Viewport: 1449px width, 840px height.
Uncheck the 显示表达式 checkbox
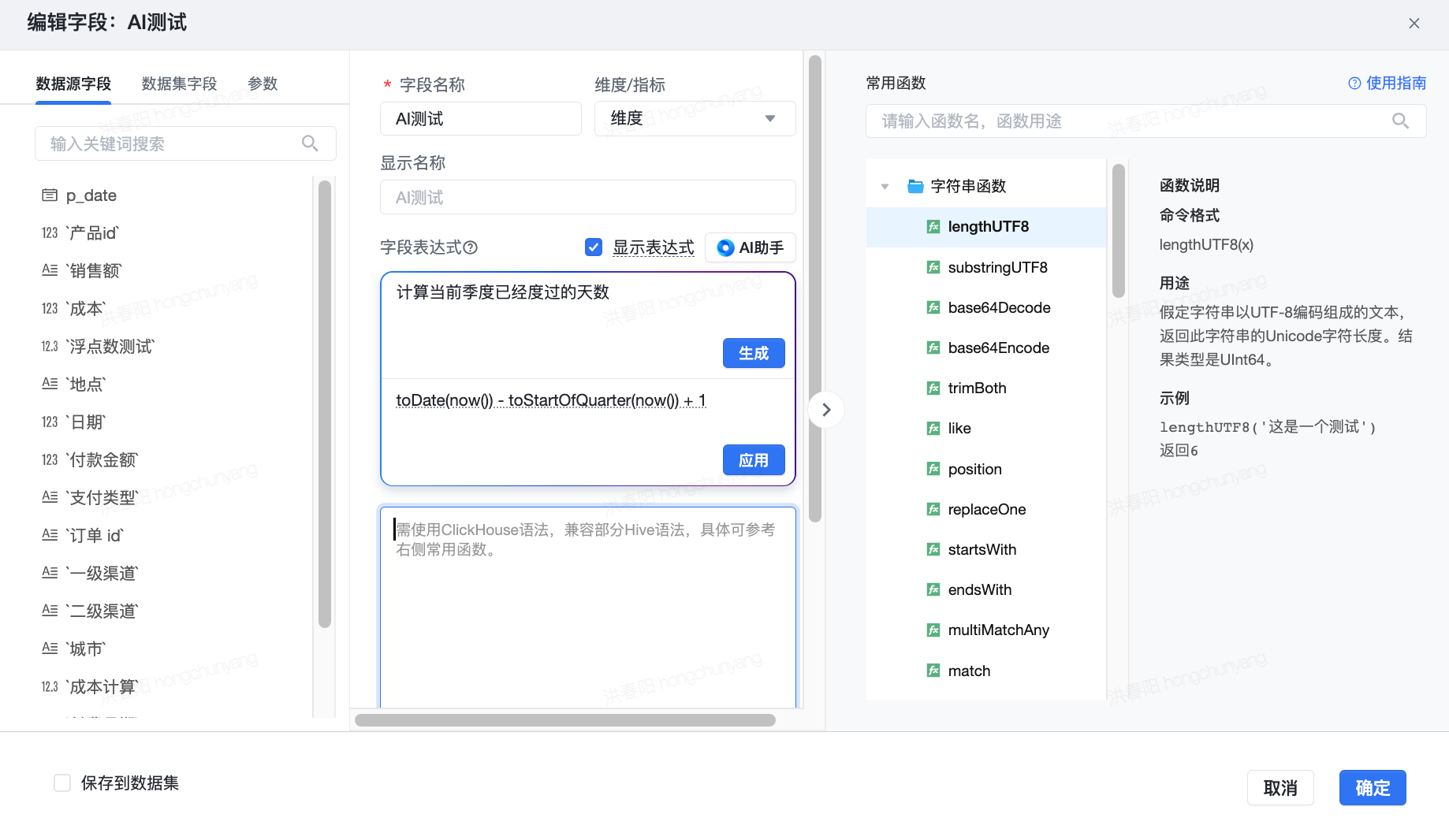click(x=594, y=247)
